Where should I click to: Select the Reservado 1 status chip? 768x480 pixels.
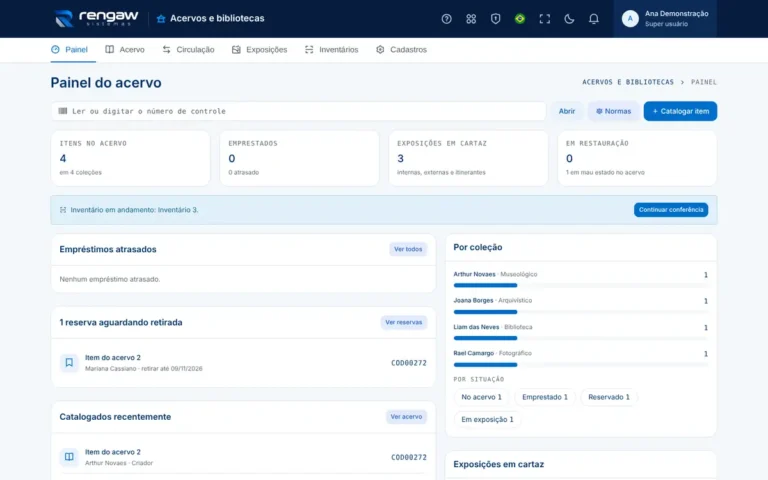click(609, 397)
